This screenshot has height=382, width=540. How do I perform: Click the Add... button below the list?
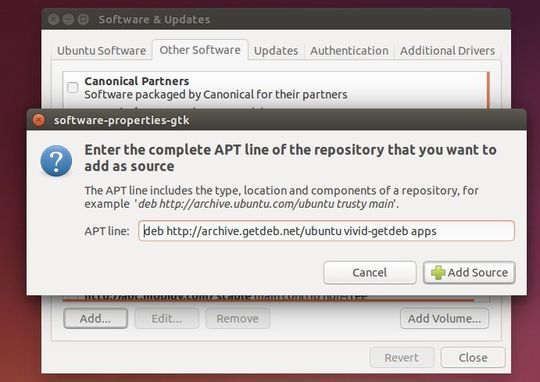95,318
